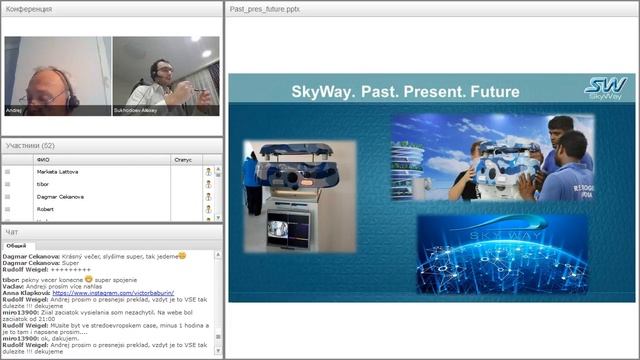640x360 pixels.
Task: Sort participants by the ФИО column header
Action: tap(102, 160)
